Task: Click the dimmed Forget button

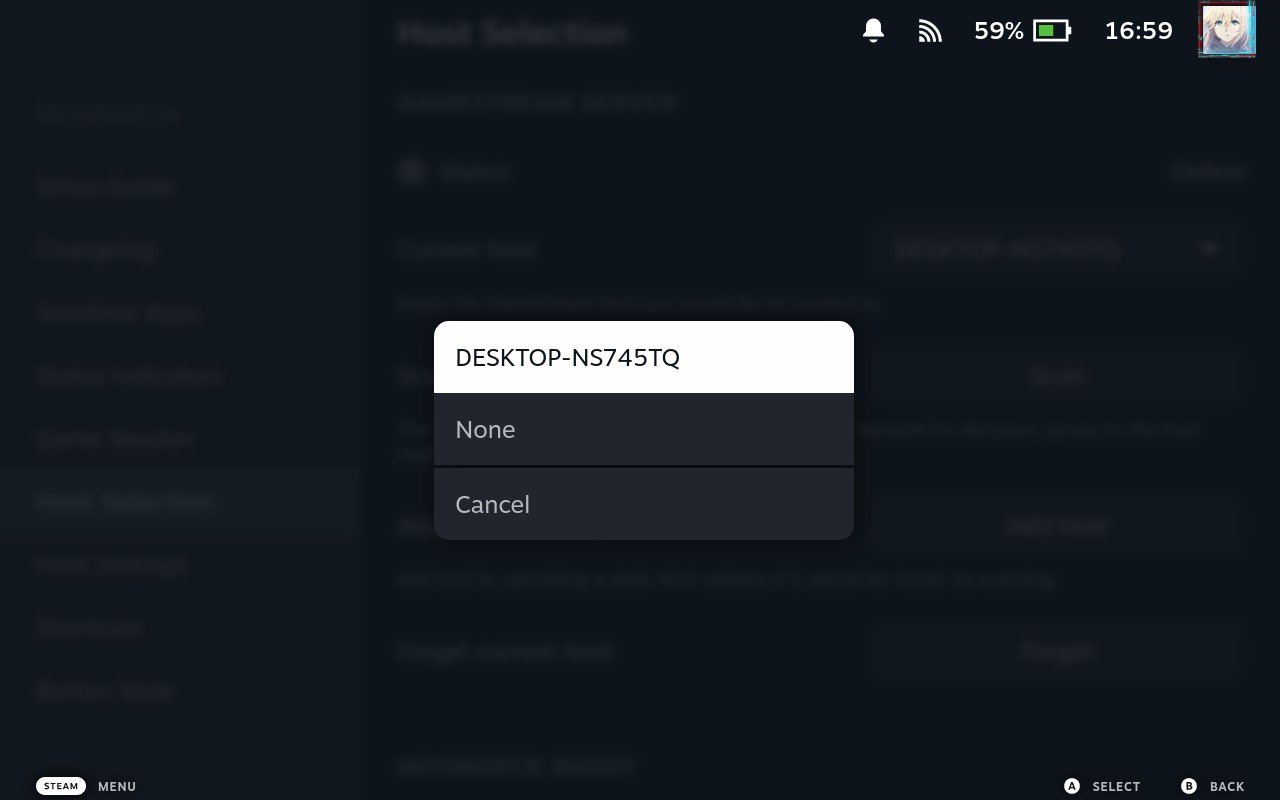Action: (x=1056, y=652)
